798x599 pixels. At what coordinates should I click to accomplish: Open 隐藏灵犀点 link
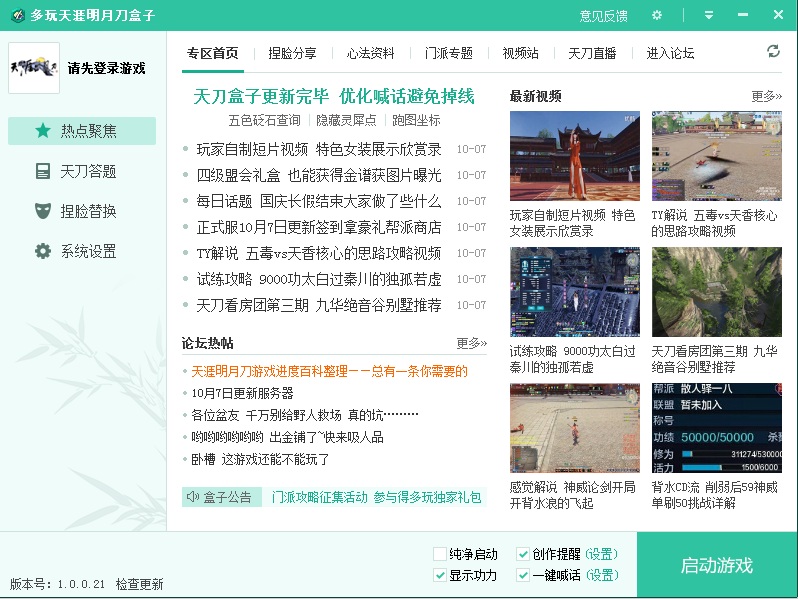click(x=346, y=120)
